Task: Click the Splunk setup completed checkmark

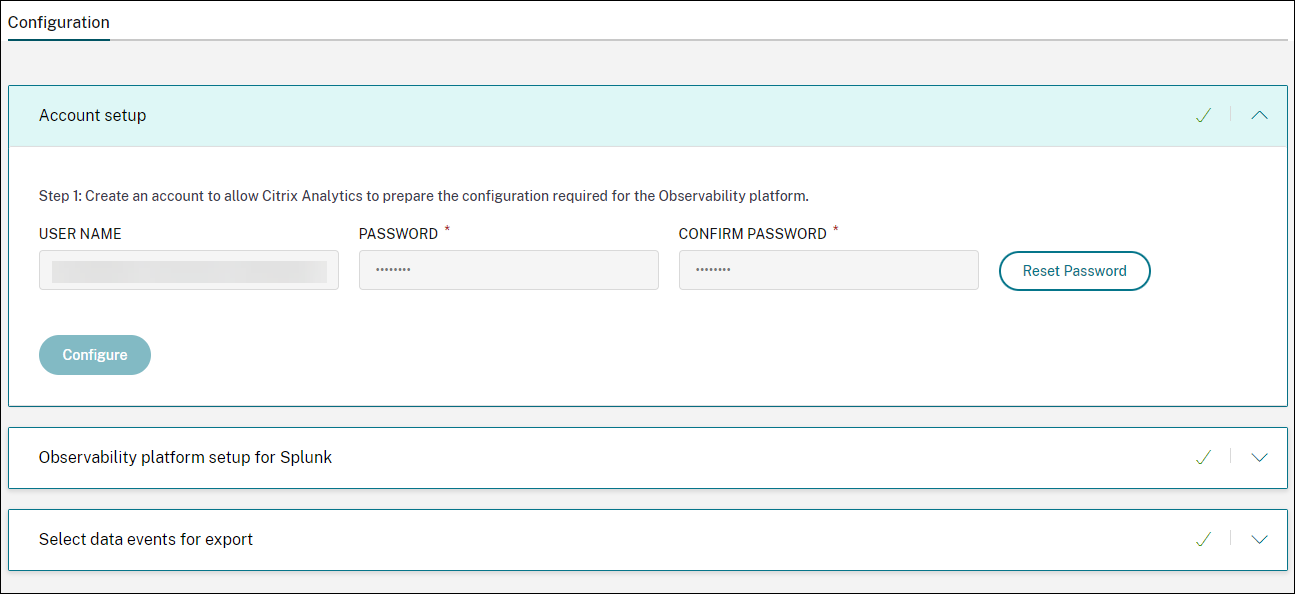Action: point(1203,457)
